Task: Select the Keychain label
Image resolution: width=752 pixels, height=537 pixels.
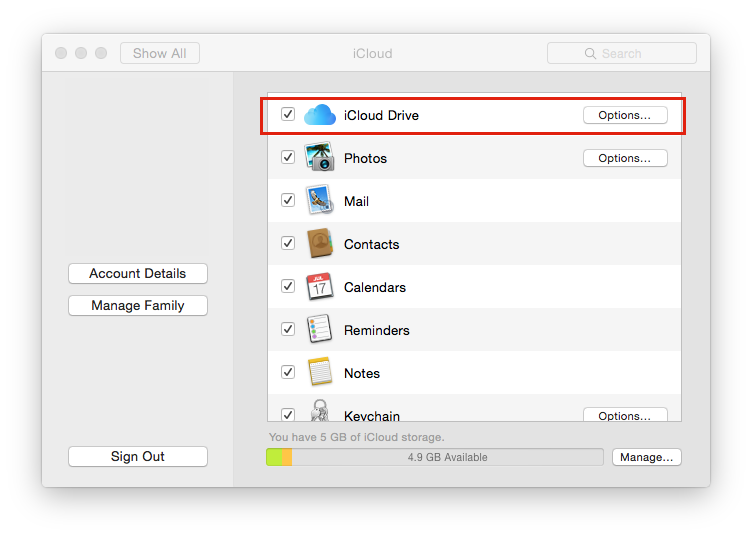Action: tap(372, 416)
